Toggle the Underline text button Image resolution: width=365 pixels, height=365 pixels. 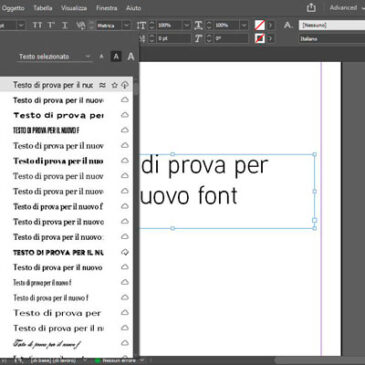click(65, 25)
